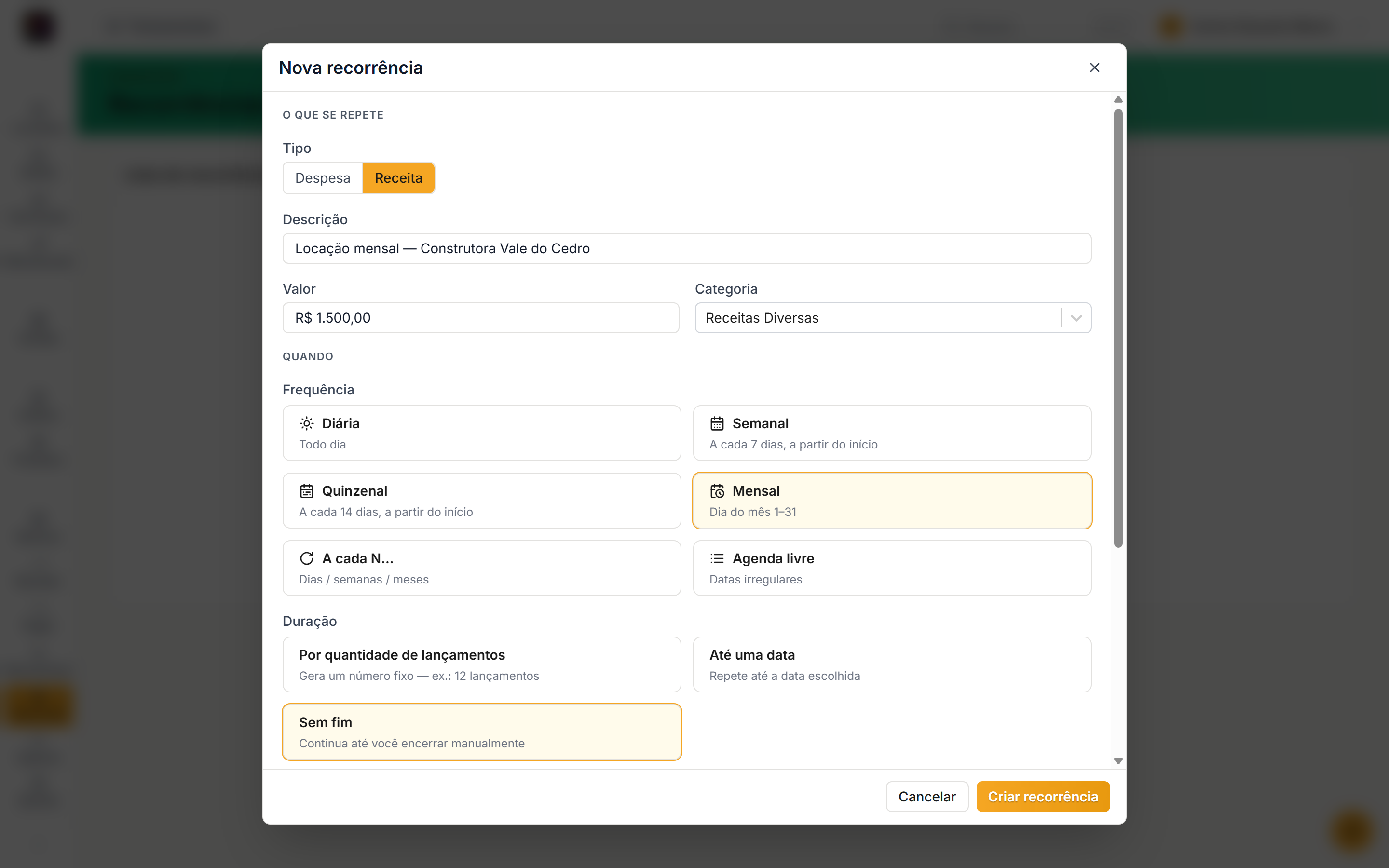Click the Valor input field
Viewport: 1389px width, 868px height.
480,318
